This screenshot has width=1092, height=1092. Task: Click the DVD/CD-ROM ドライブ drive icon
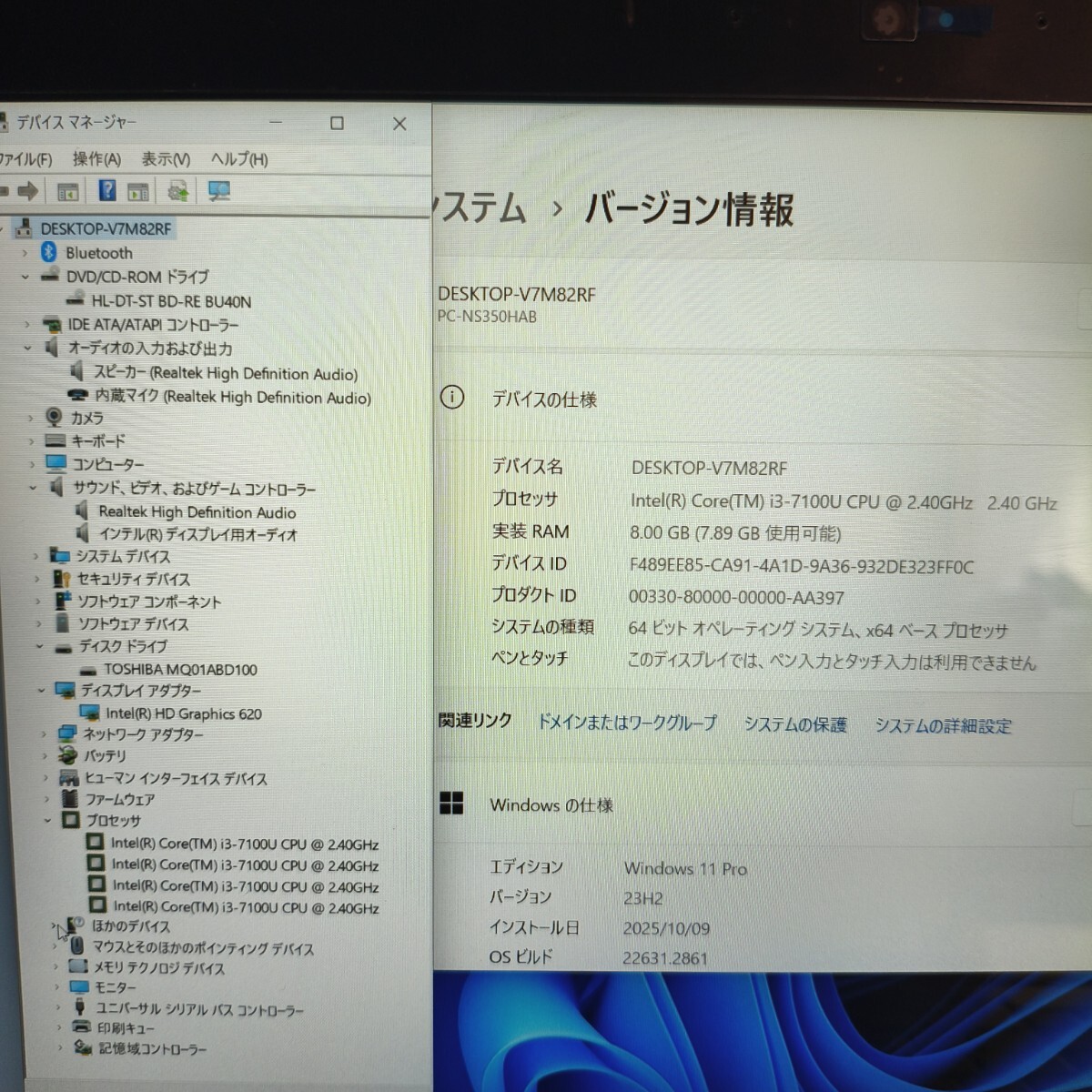[x=51, y=276]
